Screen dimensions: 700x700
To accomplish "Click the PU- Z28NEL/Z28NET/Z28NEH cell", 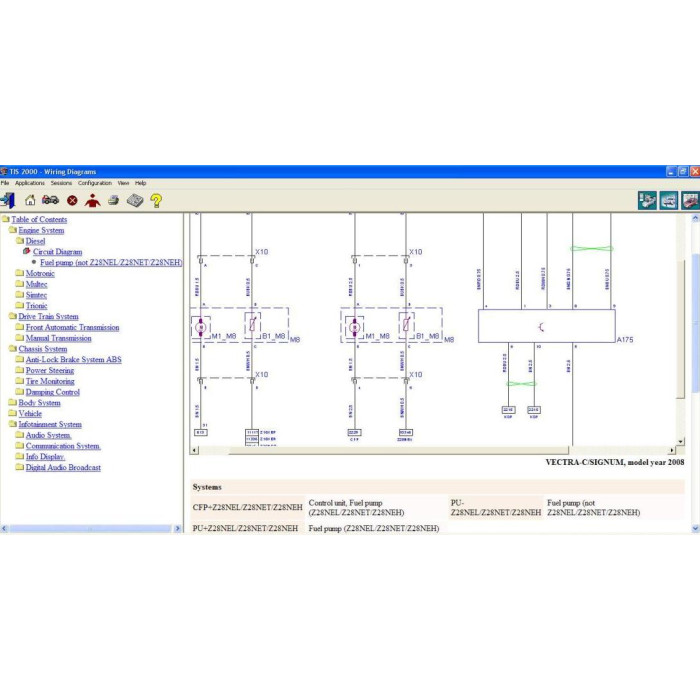I will (x=496, y=507).
